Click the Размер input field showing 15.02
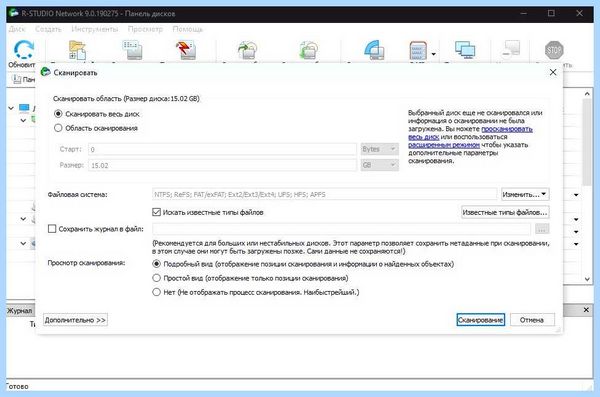 click(222, 165)
